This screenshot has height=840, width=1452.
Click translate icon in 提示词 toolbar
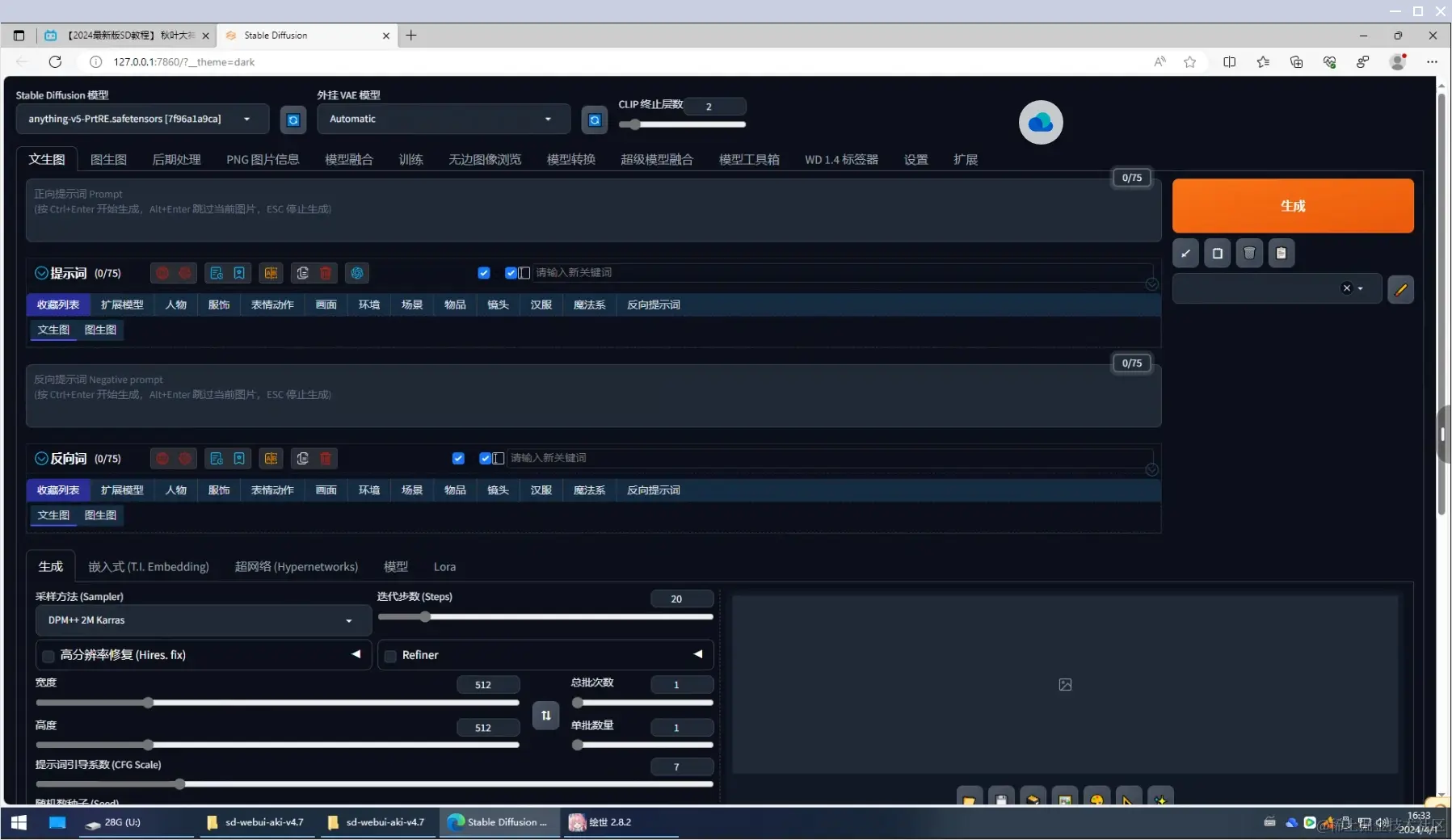(271, 273)
